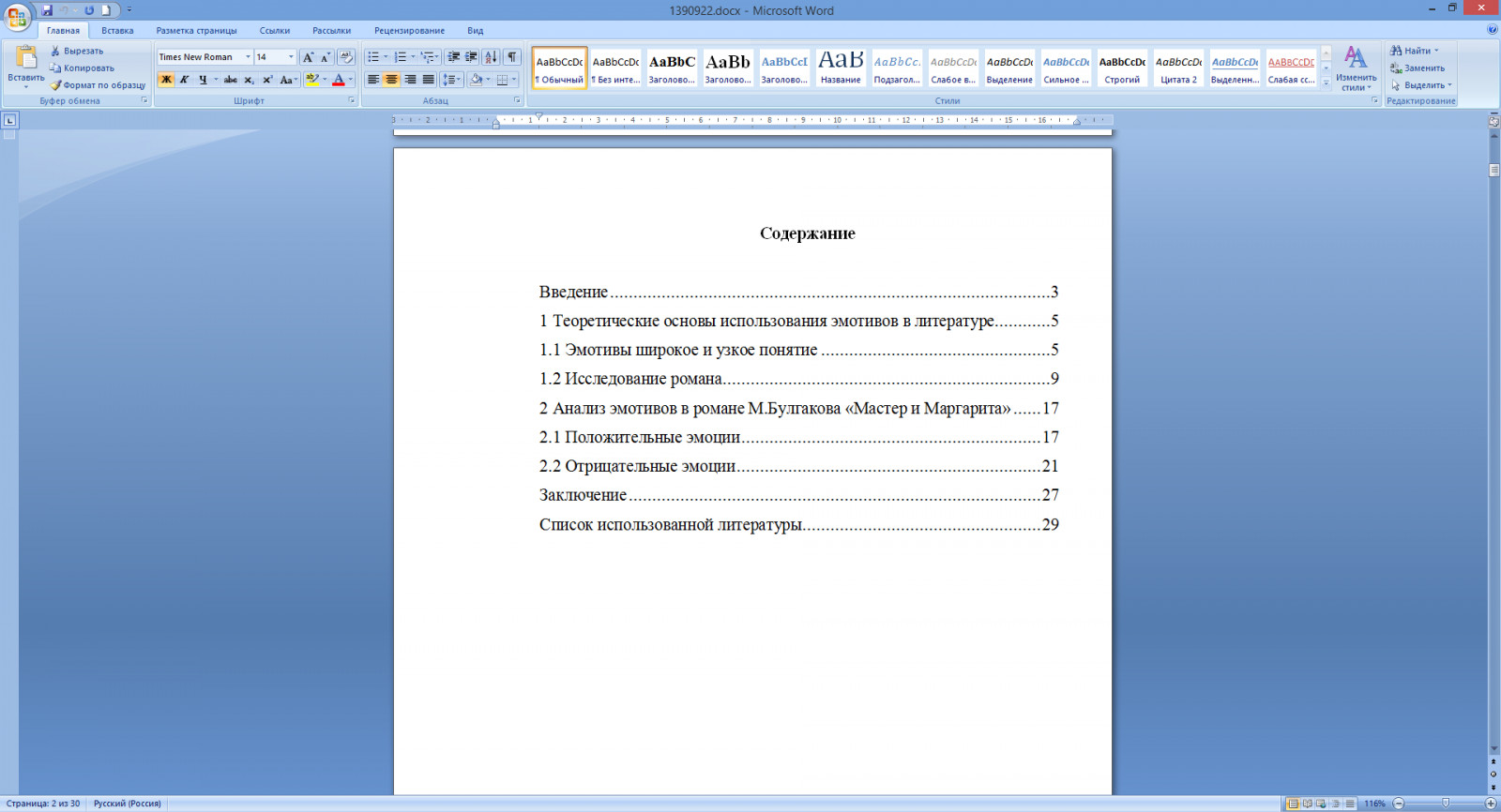Screen dimensions: 1501x812
Task: Toggle strikethrough formatting
Action: pyautogui.click(x=231, y=80)
